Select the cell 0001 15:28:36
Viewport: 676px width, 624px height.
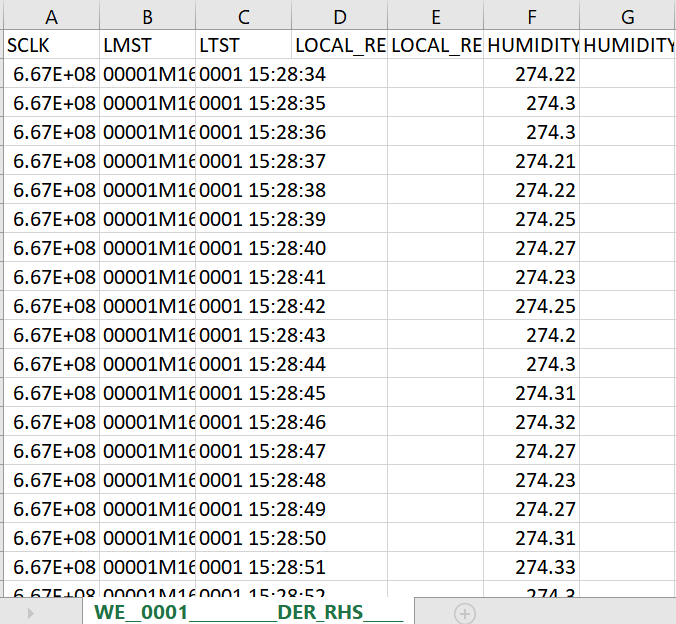244,132
